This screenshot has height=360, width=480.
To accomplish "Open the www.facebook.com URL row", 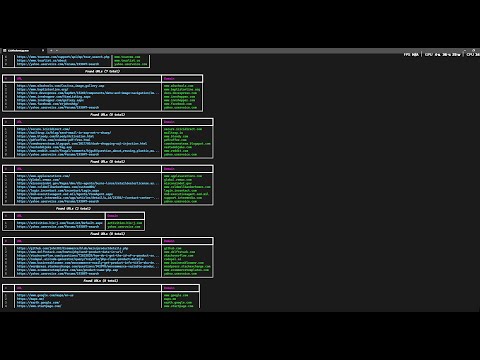I will pos(48,104).
